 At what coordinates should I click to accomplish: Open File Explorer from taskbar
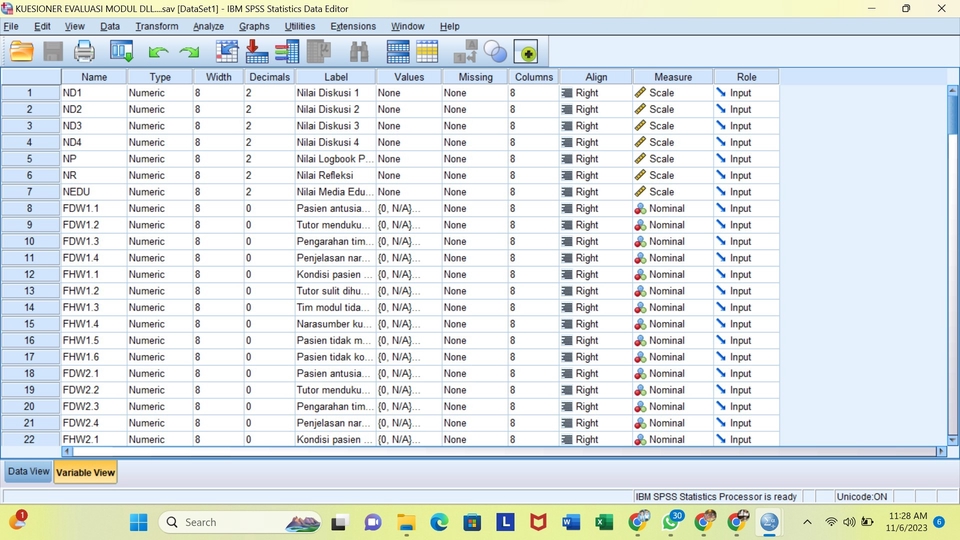coord(406,522)
